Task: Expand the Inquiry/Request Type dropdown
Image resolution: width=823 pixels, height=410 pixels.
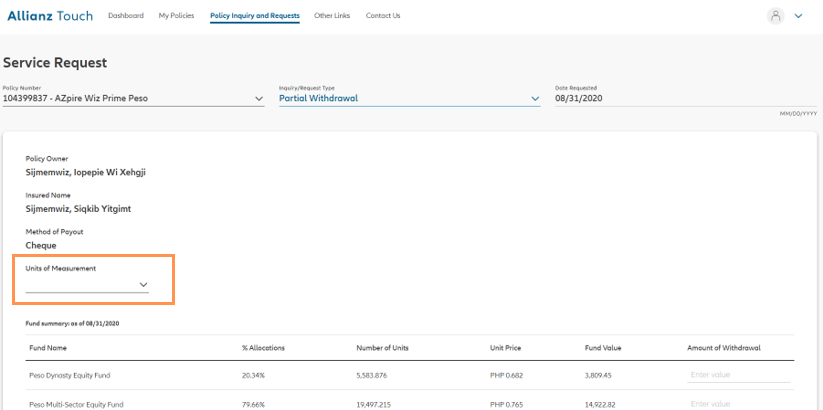Action: pos(409,99)
